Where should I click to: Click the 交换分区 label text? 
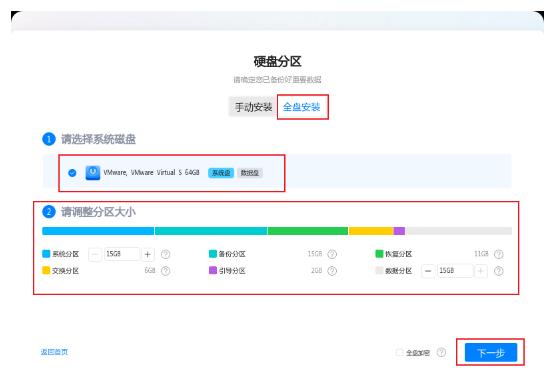(x=65, y=271)
